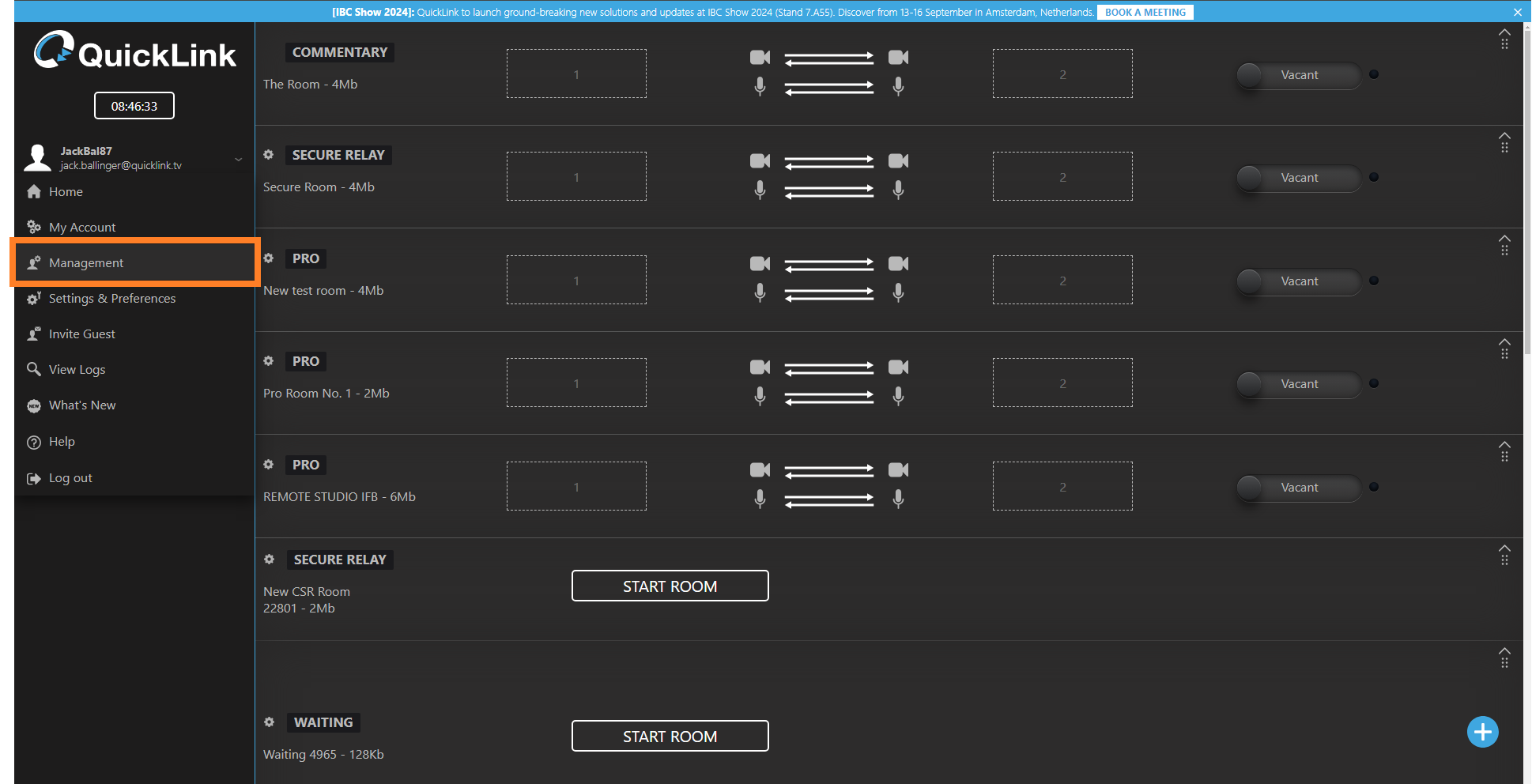
Task: Collapse the Commentary room with top chevron
Action: coord(1504,33)
